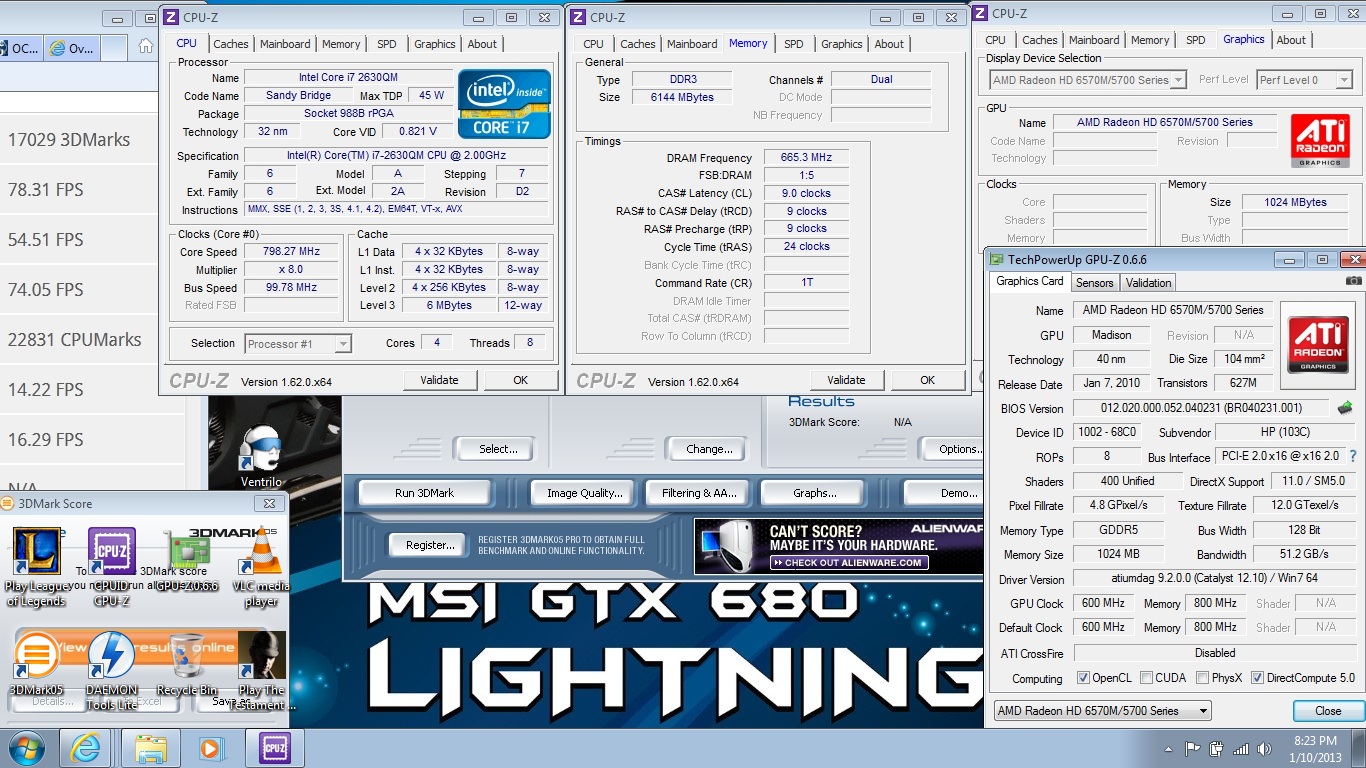Click the Select... button in 3DMark05

pyautogui.click(x=498, y=449)
